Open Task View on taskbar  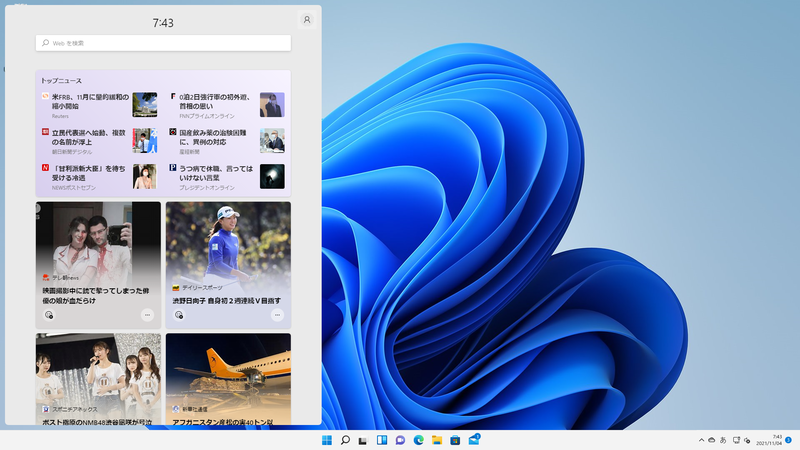(363, 440)
